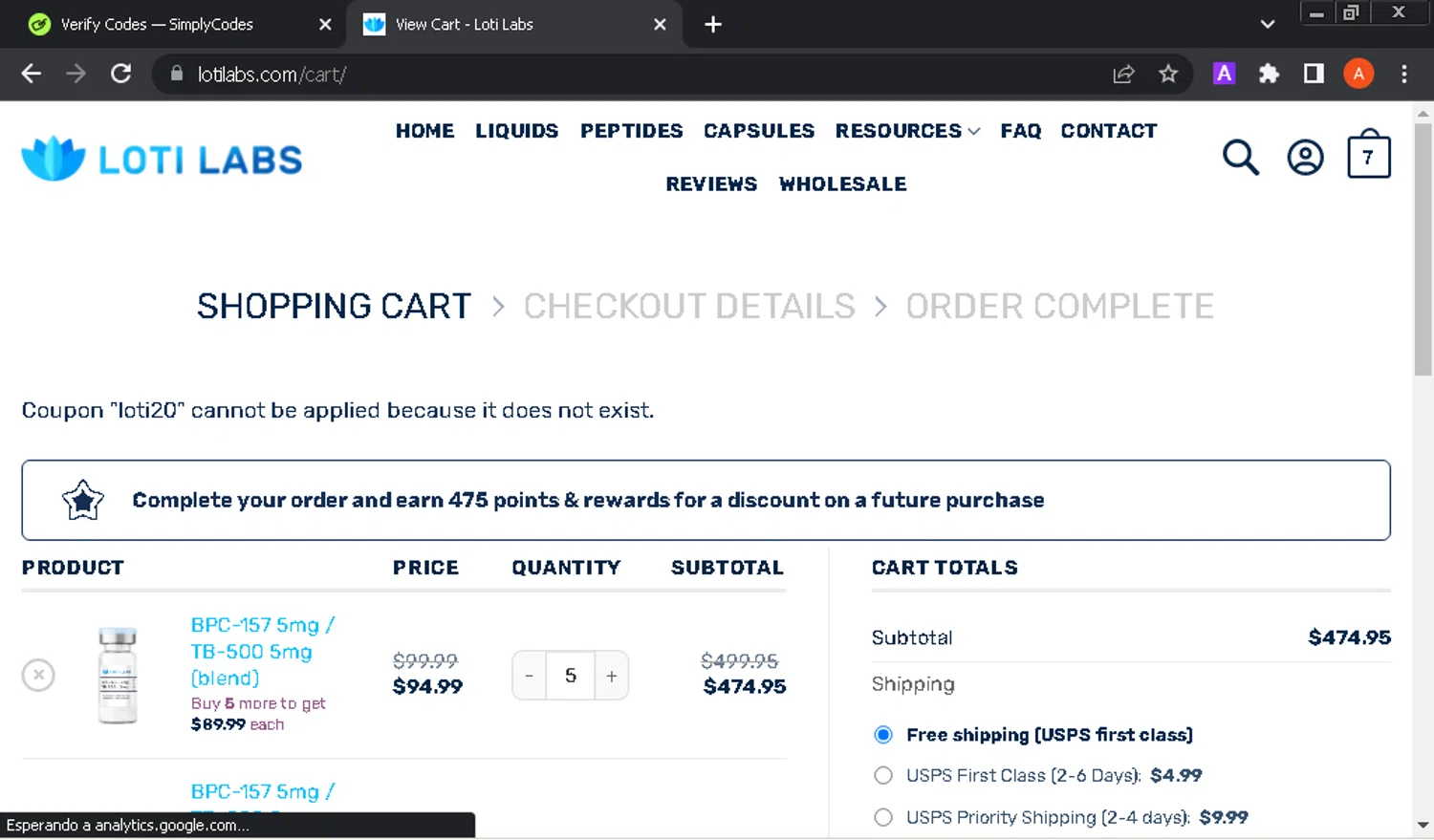Close the Verify Codes SimplyCodes tab
Viewport: 1434px width, 840px height.
point(325,25)
